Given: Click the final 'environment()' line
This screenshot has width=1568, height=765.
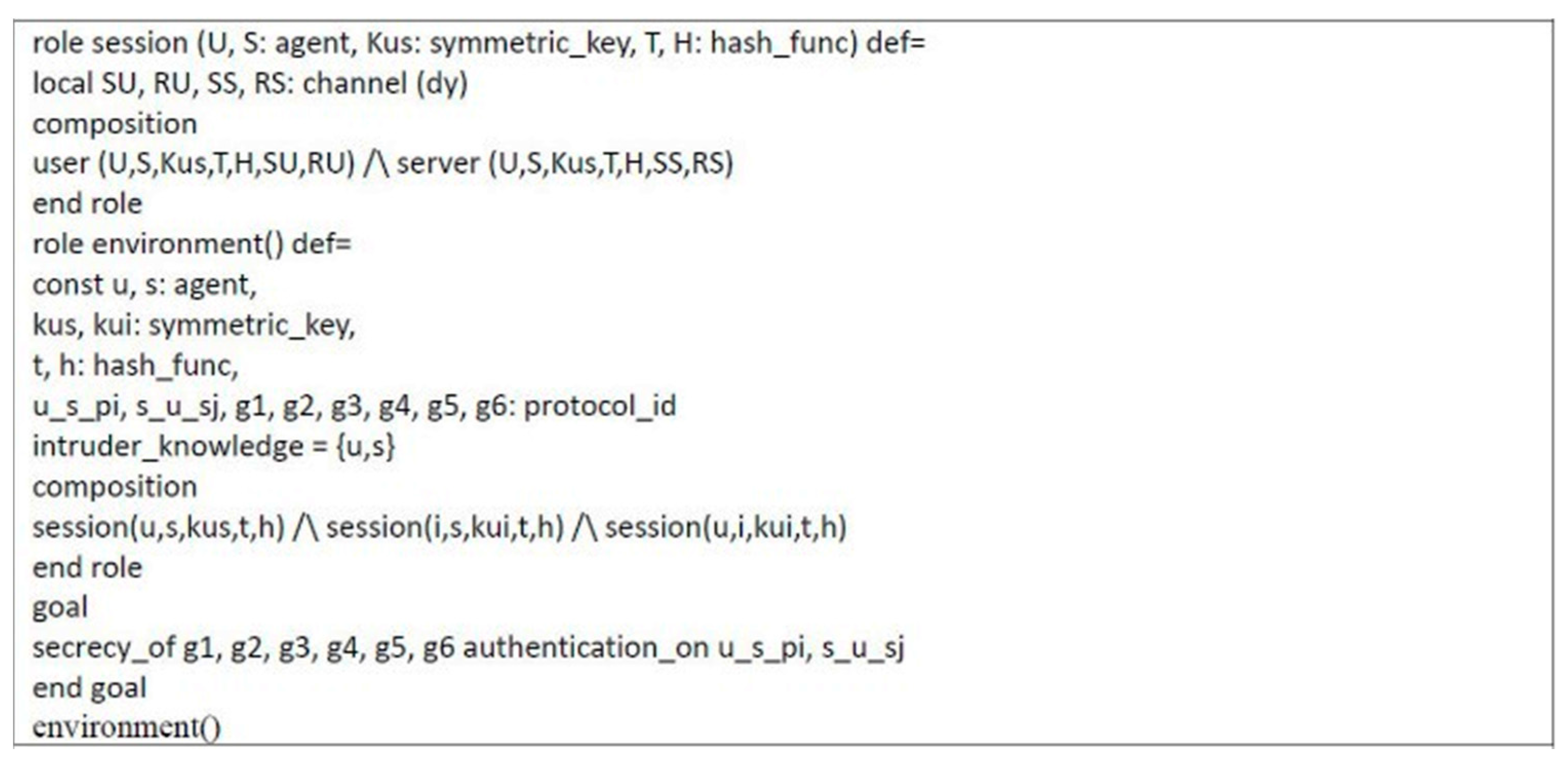Looking at the screenshot, I should pos(126,728).
